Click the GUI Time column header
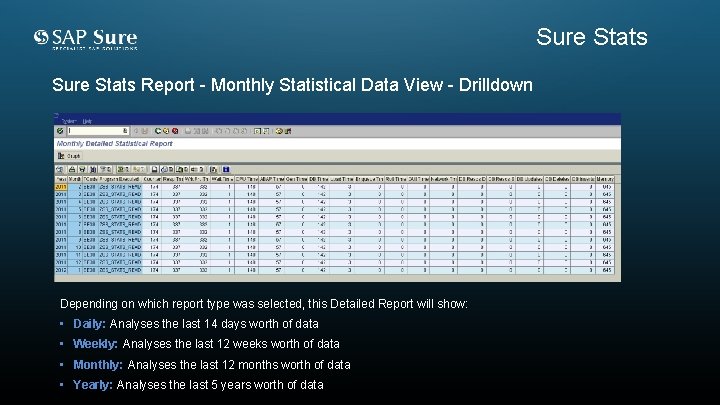The height and width of the screenshot is (405, 720). [418, 179]
